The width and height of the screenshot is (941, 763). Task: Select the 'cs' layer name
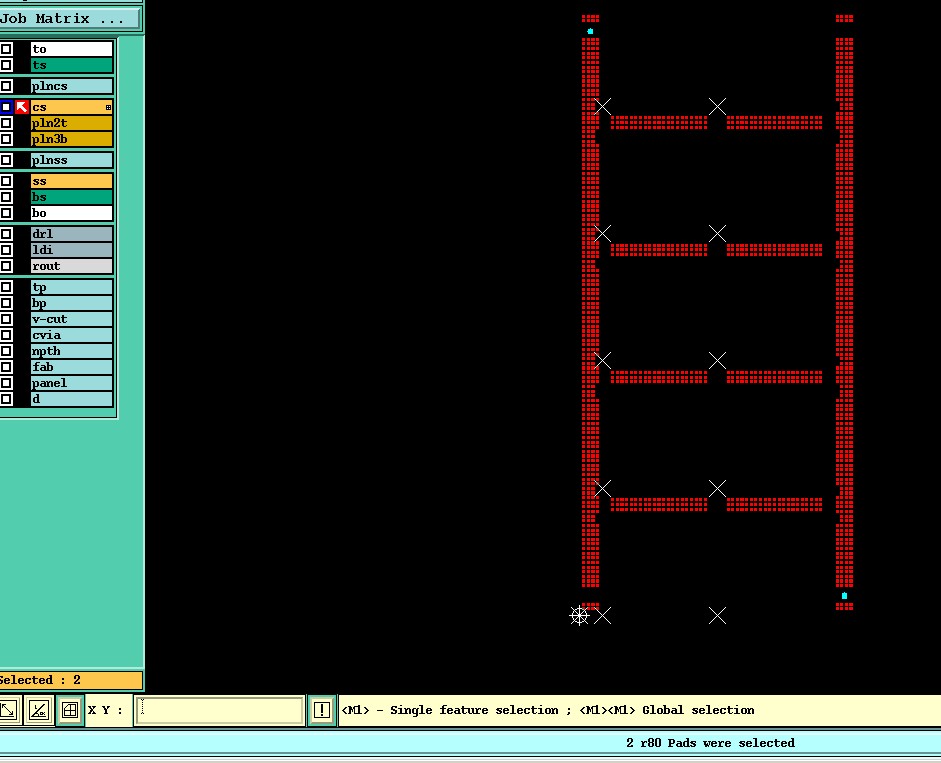[x=71, y=107]
